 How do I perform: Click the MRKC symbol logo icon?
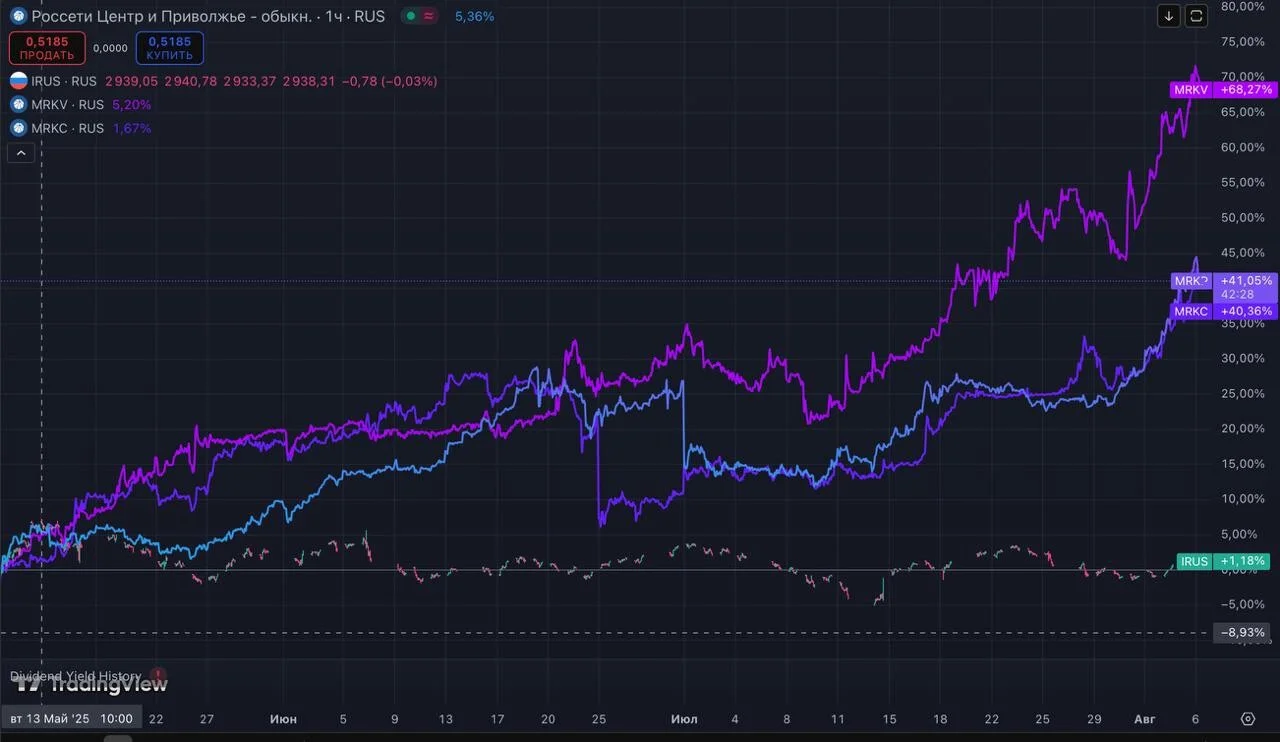(x=18, y=128)
